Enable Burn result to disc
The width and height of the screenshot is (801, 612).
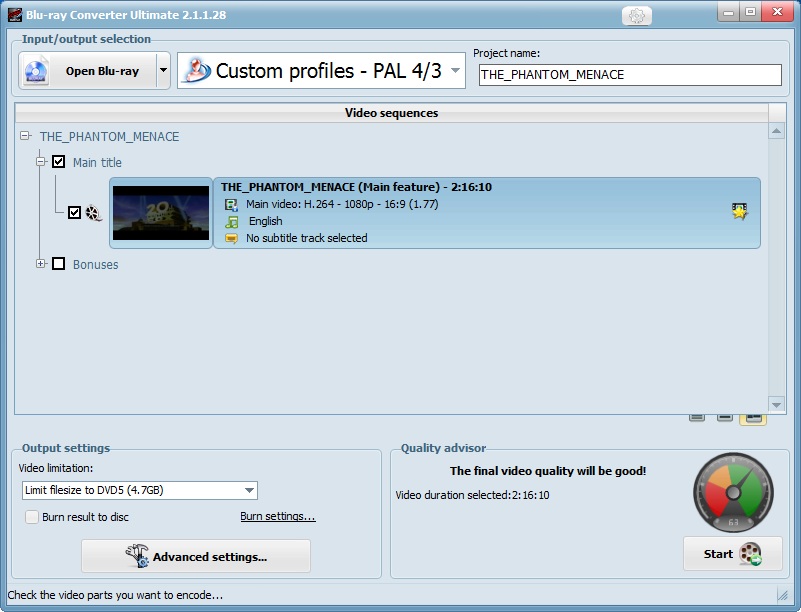click(32, 517)
